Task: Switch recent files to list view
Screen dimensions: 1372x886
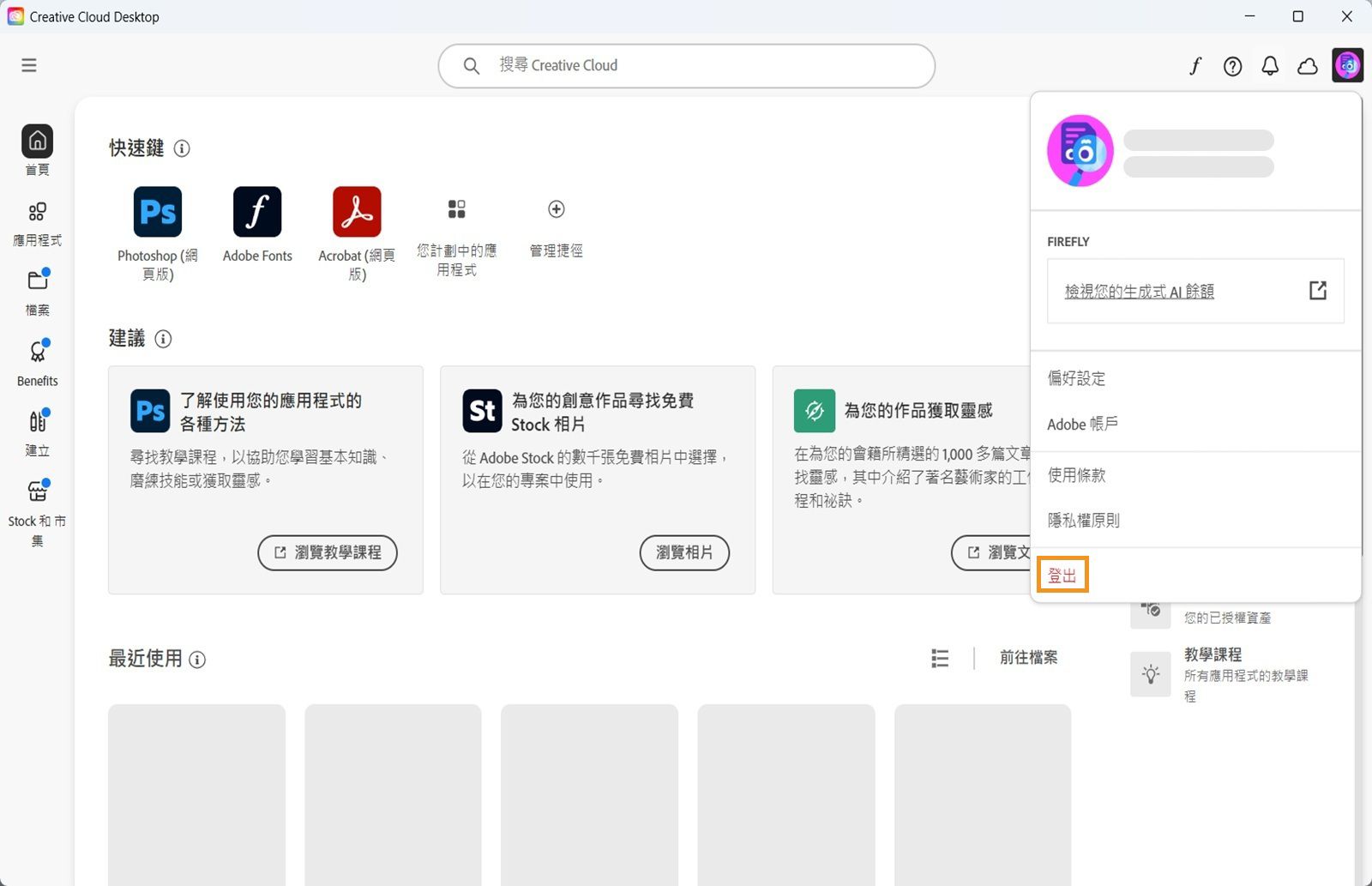Action: [x=940, y=658]
